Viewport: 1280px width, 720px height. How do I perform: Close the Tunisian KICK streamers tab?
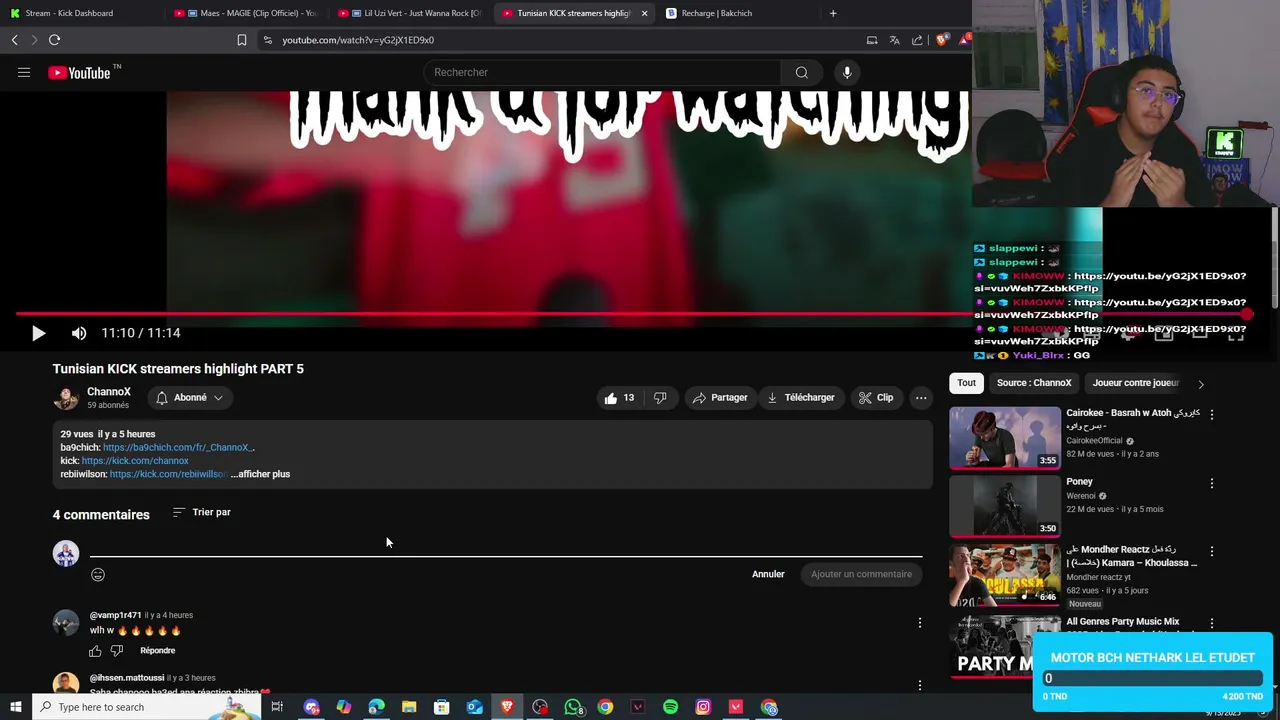pos(644,13)
